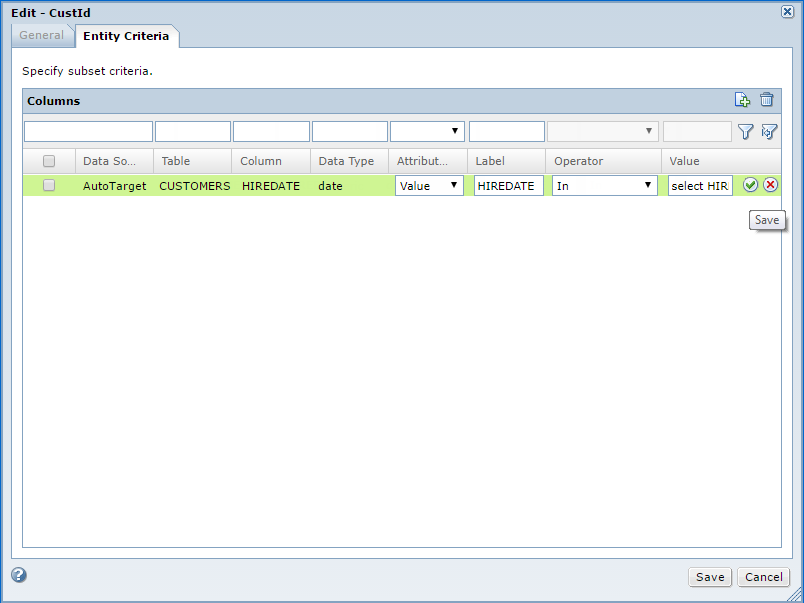Sort by Table column header

(192, 161)
